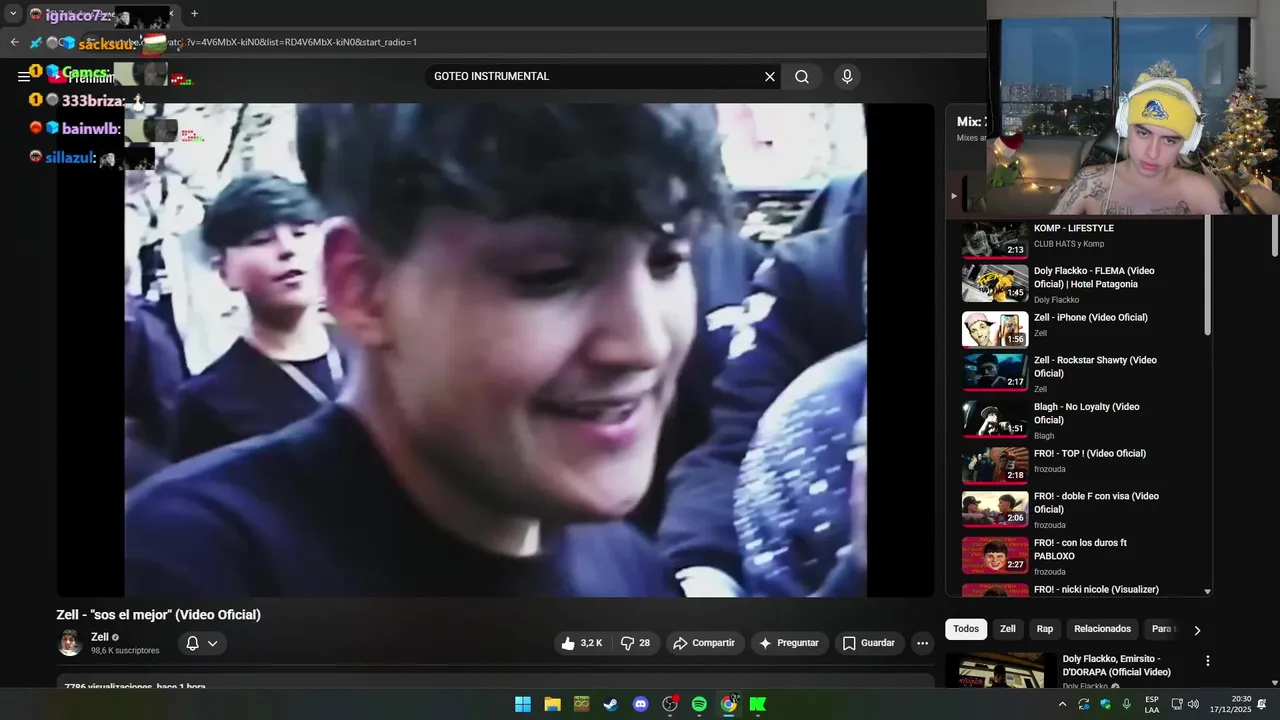
Task: Clear the search box with the X icon
Action: (770, 77)
